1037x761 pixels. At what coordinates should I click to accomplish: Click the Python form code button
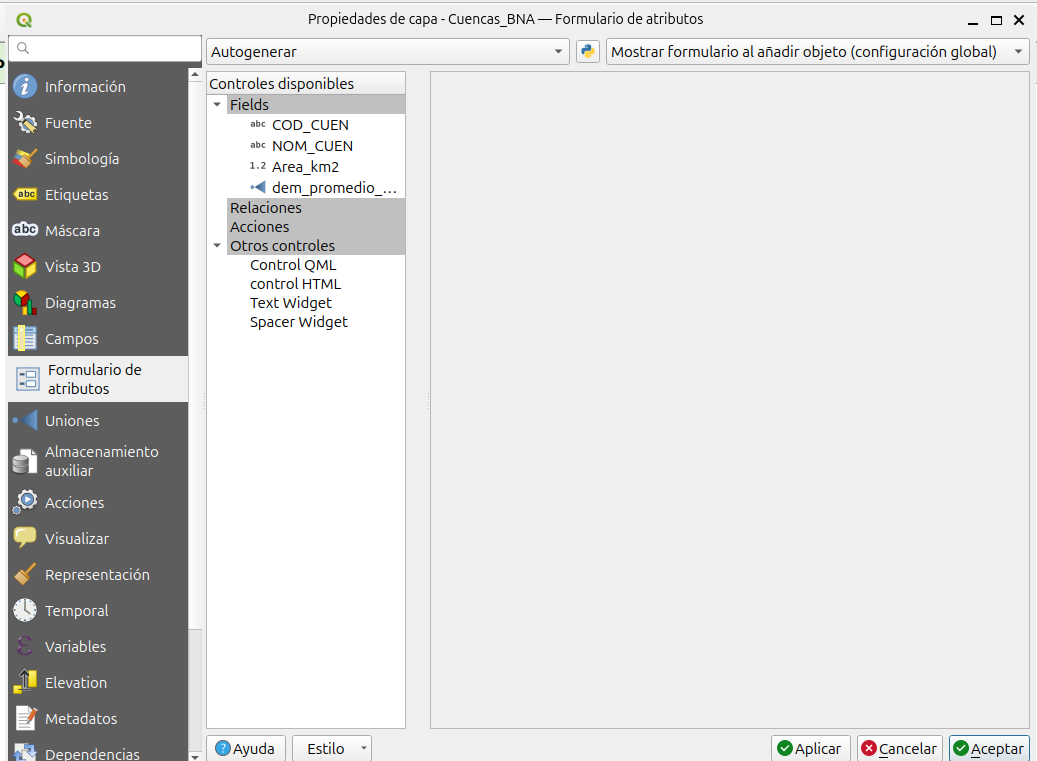588,52
